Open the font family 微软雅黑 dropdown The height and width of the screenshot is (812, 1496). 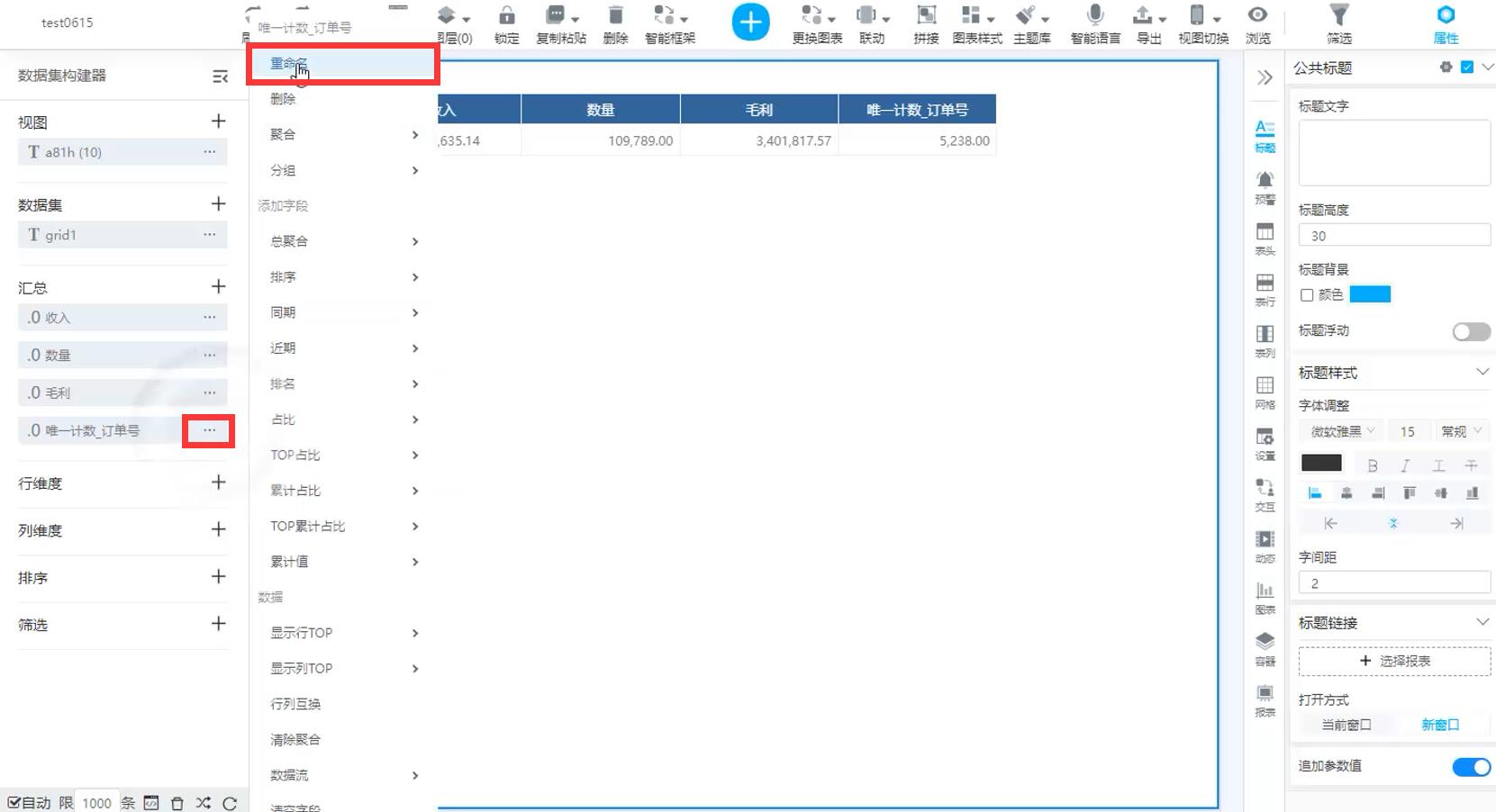tap(1342, 432)
